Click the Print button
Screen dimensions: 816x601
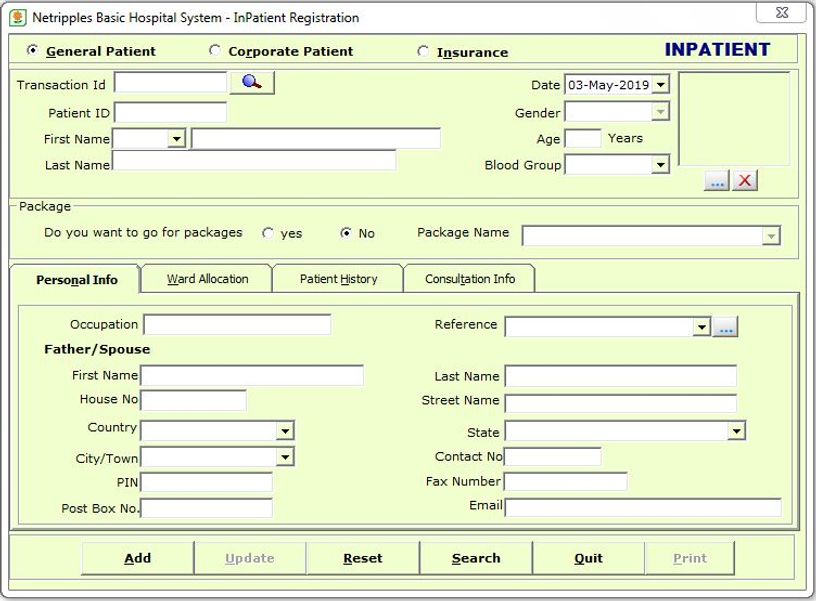(x=690, y=558)
